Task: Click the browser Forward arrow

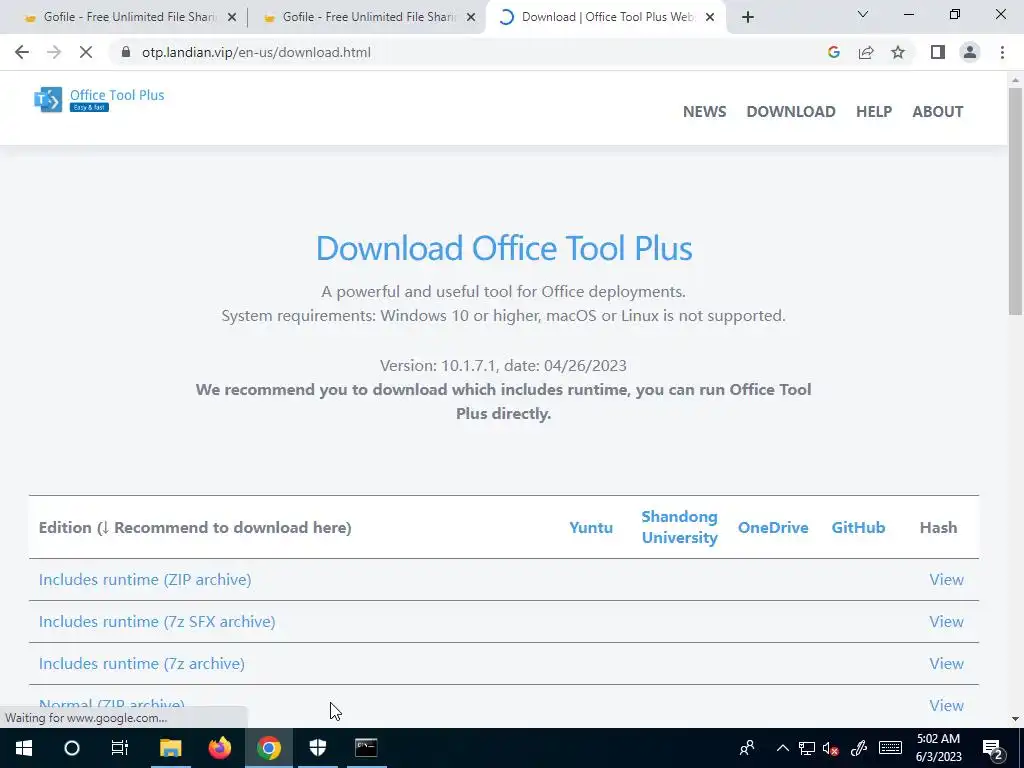Action: point(54,52)
